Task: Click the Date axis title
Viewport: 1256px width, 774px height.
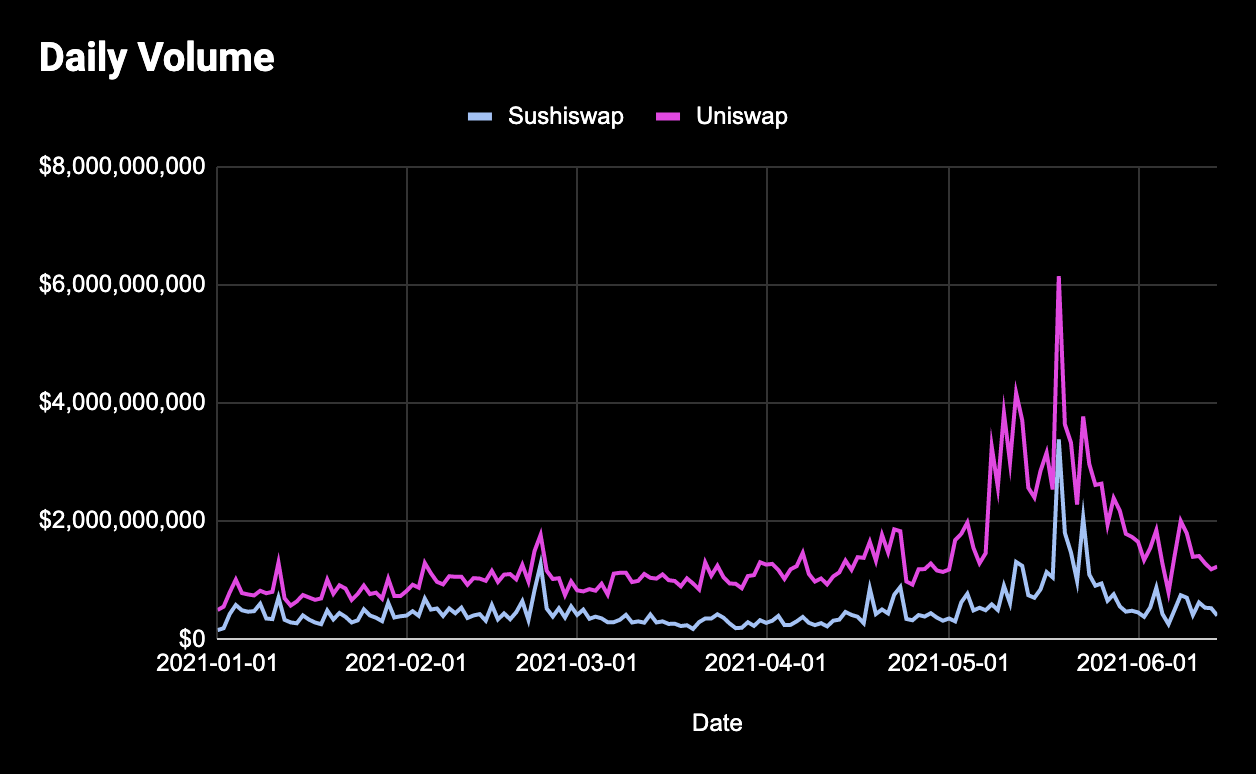Action: [x=717, y=722]
